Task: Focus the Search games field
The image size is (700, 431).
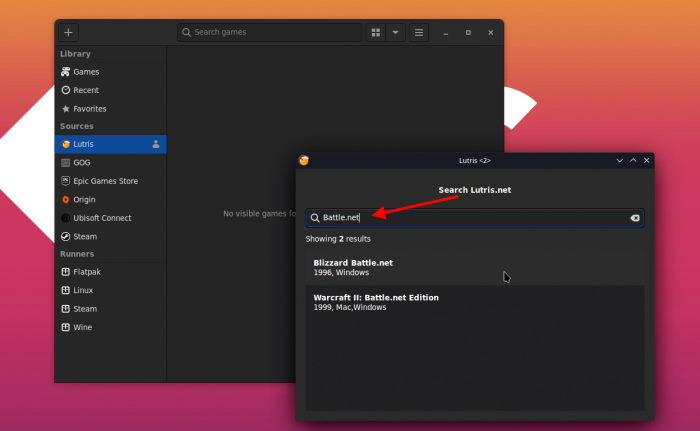Action: point(270,32)
